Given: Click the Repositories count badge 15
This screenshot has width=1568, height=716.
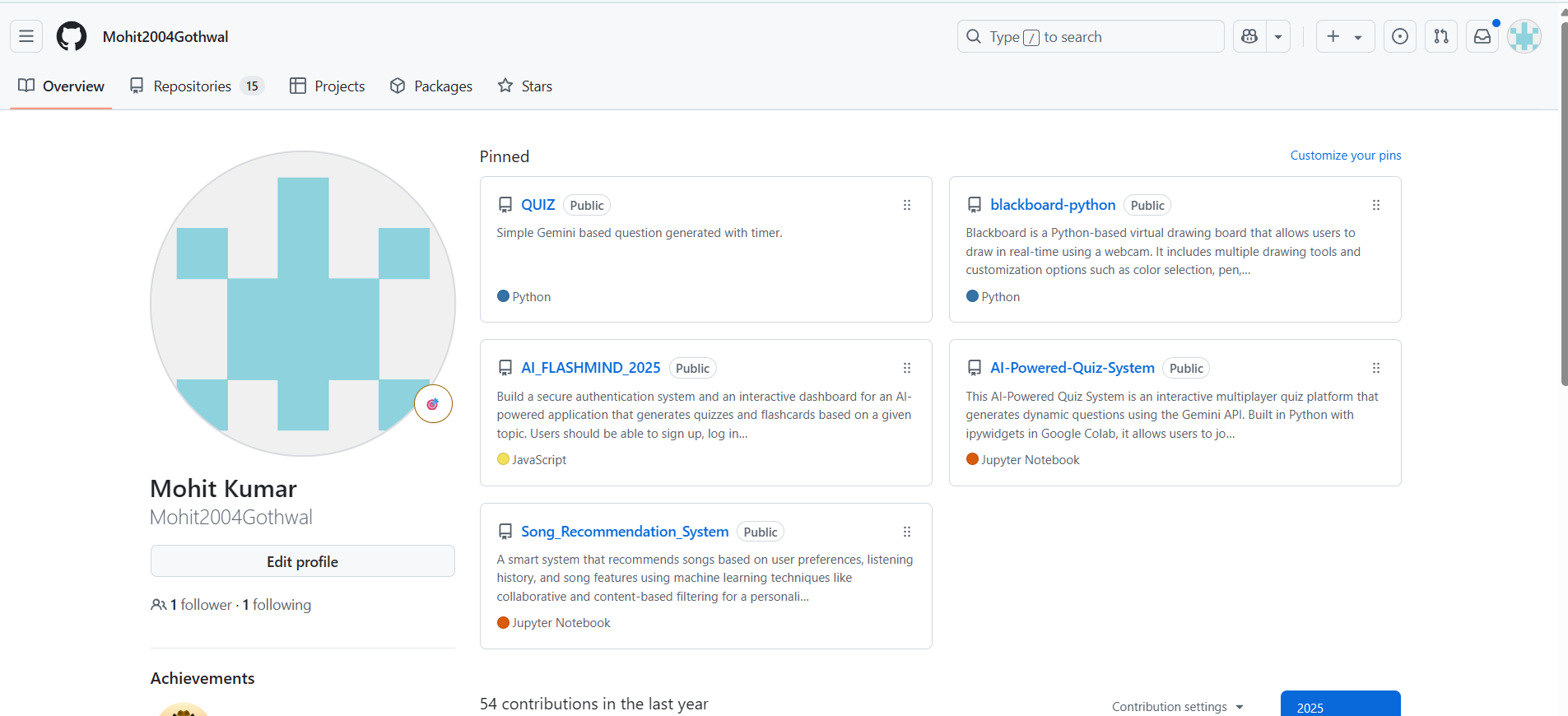Looking at the screenshot, I should [252, 86].
